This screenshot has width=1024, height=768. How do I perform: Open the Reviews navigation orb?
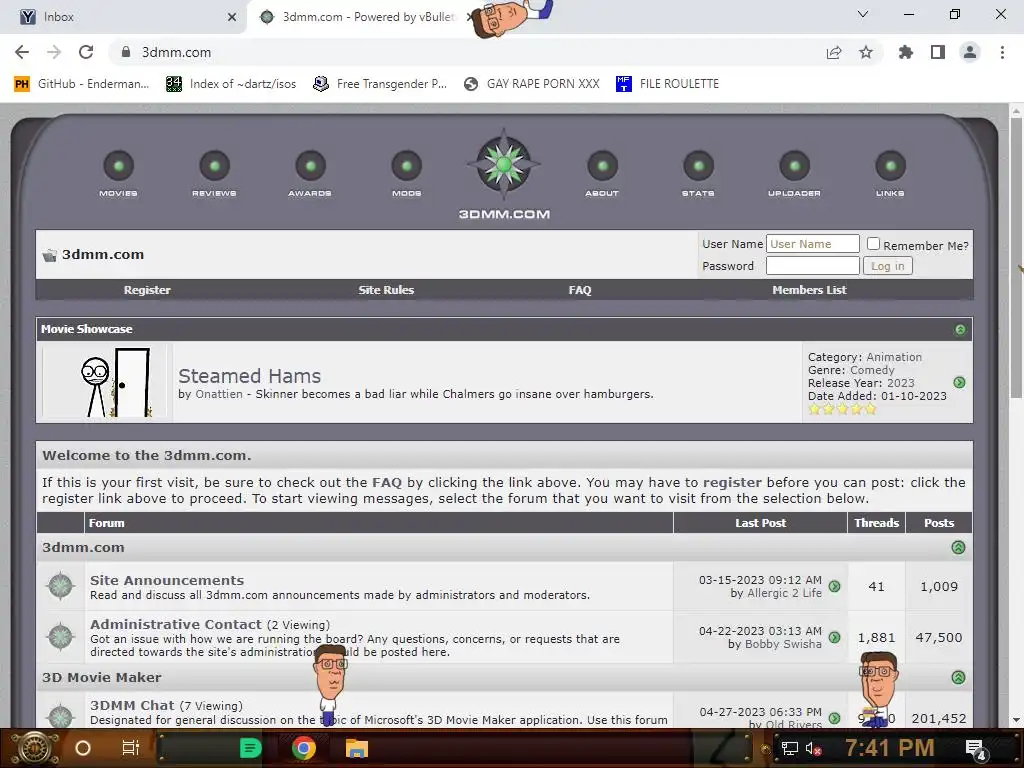(214, 166)
